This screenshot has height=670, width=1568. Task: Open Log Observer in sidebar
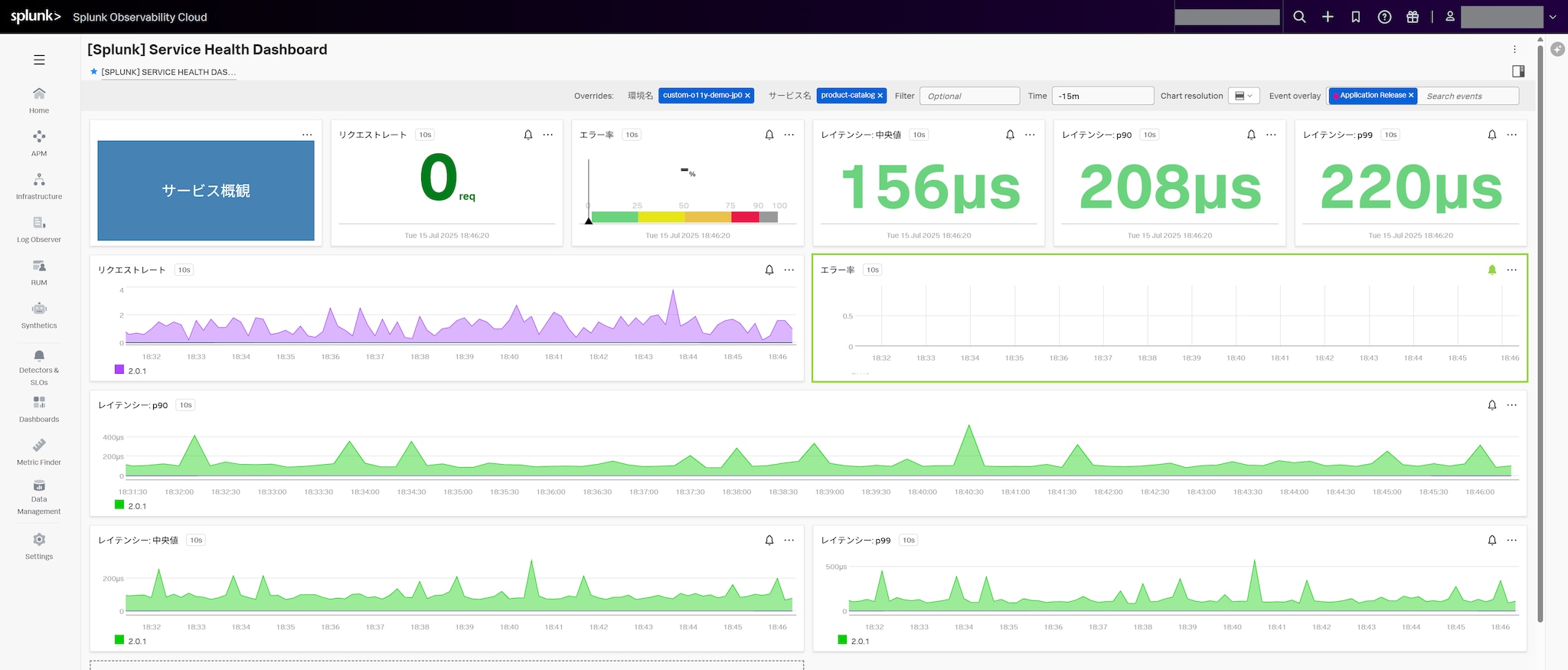tap(39, 229)
